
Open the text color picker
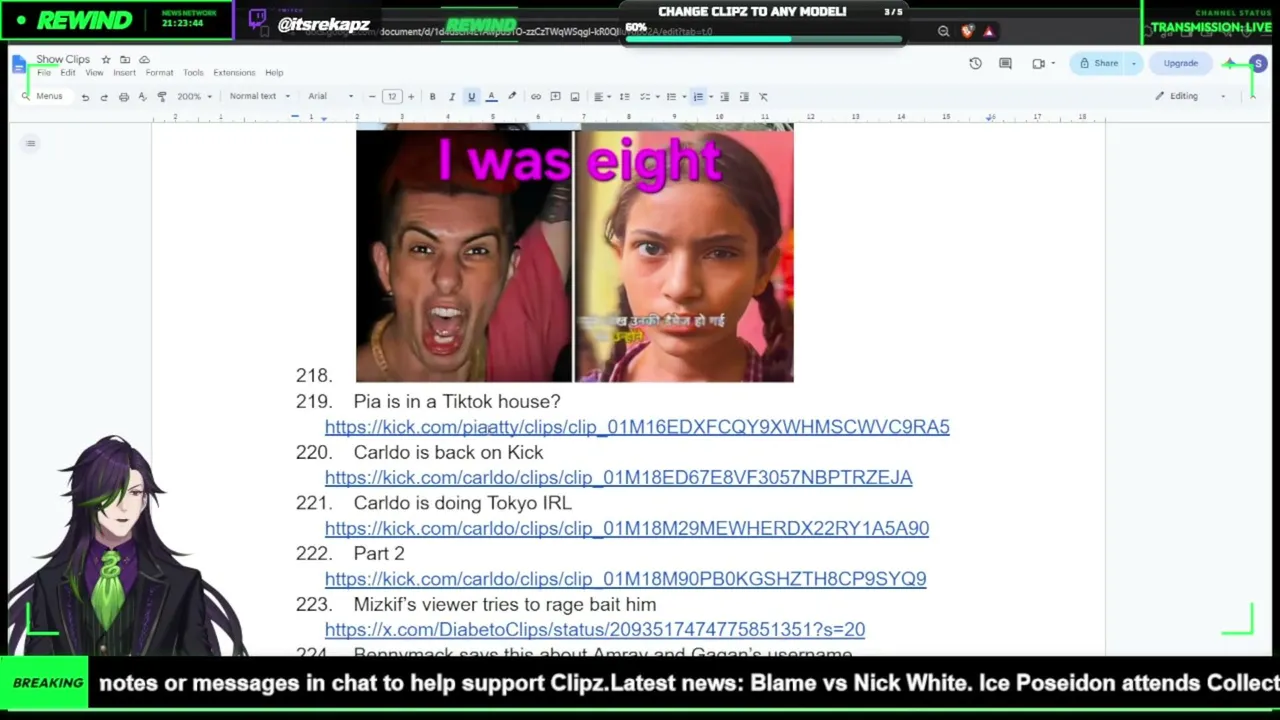click(x=491, y=97)
